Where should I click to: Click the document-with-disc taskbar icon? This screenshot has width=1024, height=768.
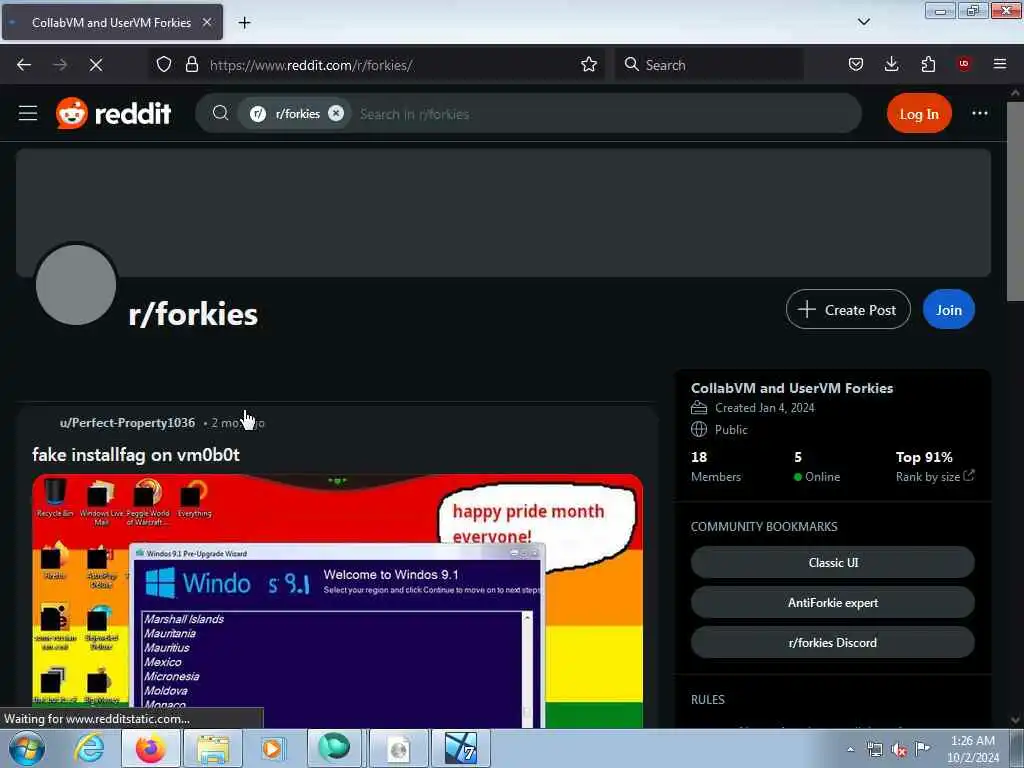click(x=398, y=748)
